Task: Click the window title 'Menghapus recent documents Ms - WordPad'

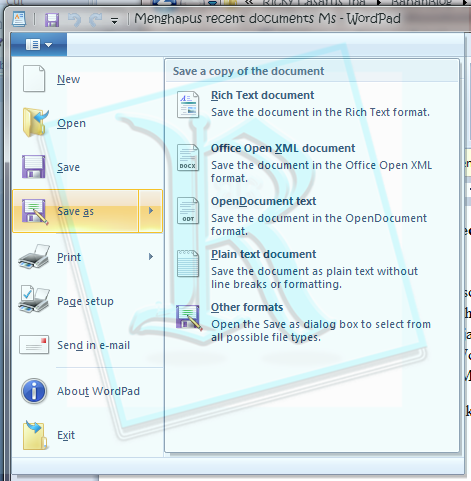Action: tap(267, 19)
